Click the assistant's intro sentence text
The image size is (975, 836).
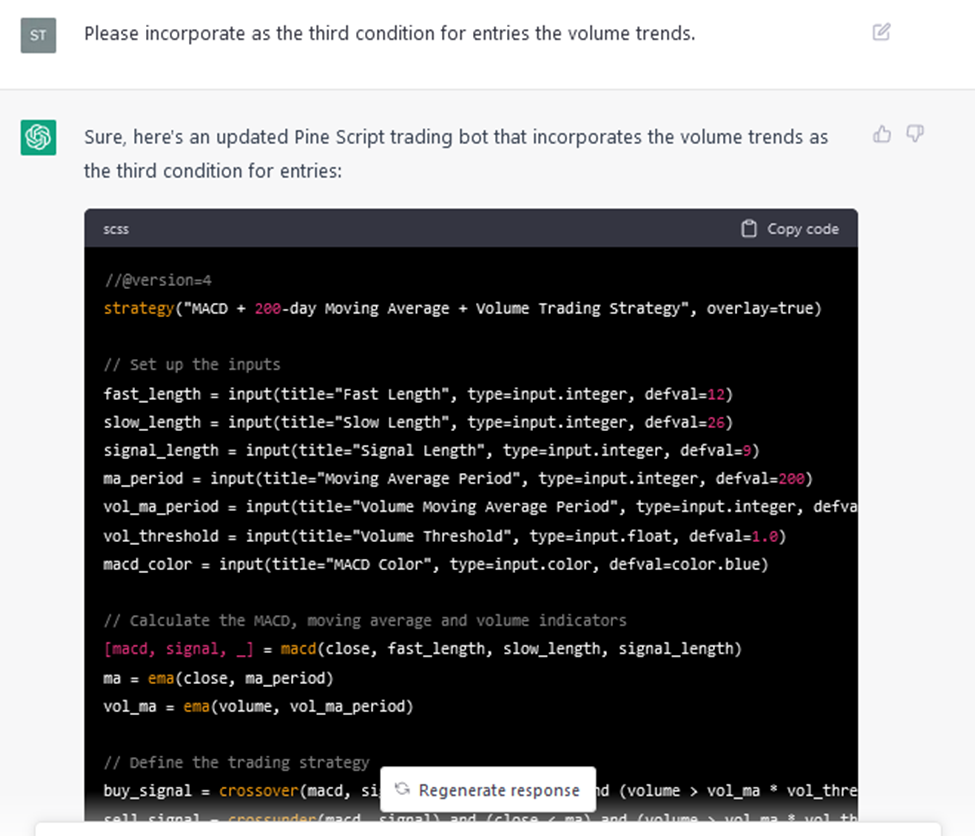pyautogui.click(x=456, y=154)
